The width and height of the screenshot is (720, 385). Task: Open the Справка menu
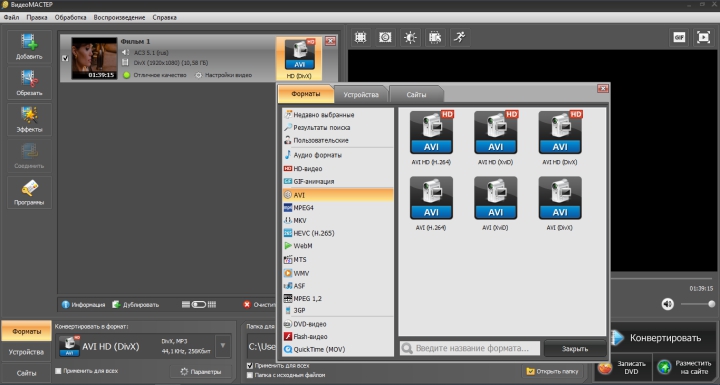click(164, 17)
